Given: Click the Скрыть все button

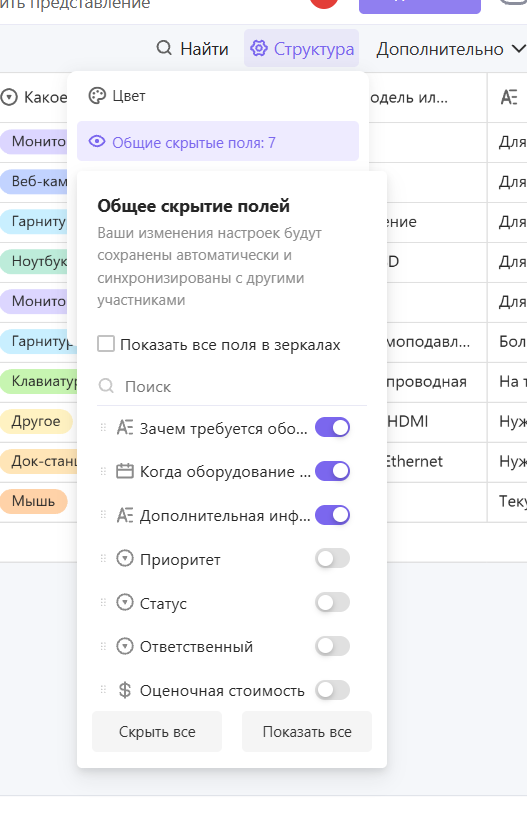Looking at the screenshot, I should click(157, 731).
